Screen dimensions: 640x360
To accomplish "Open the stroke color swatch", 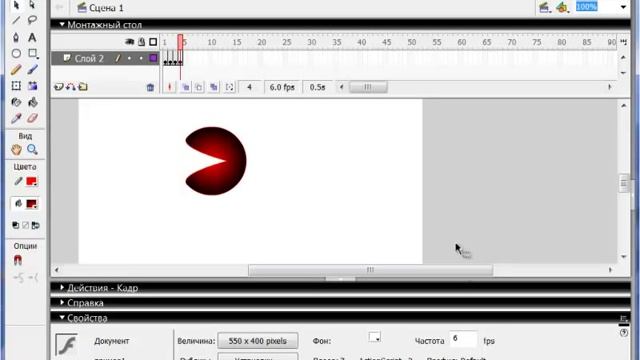I will [x=31, y=182].
